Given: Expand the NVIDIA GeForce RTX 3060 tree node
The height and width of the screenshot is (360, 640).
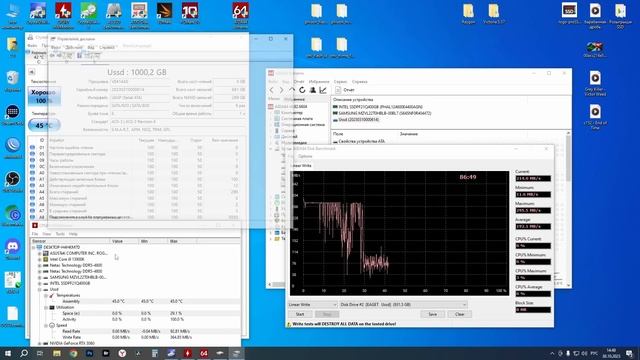Looking at the screenshot, I should [40, 343].
